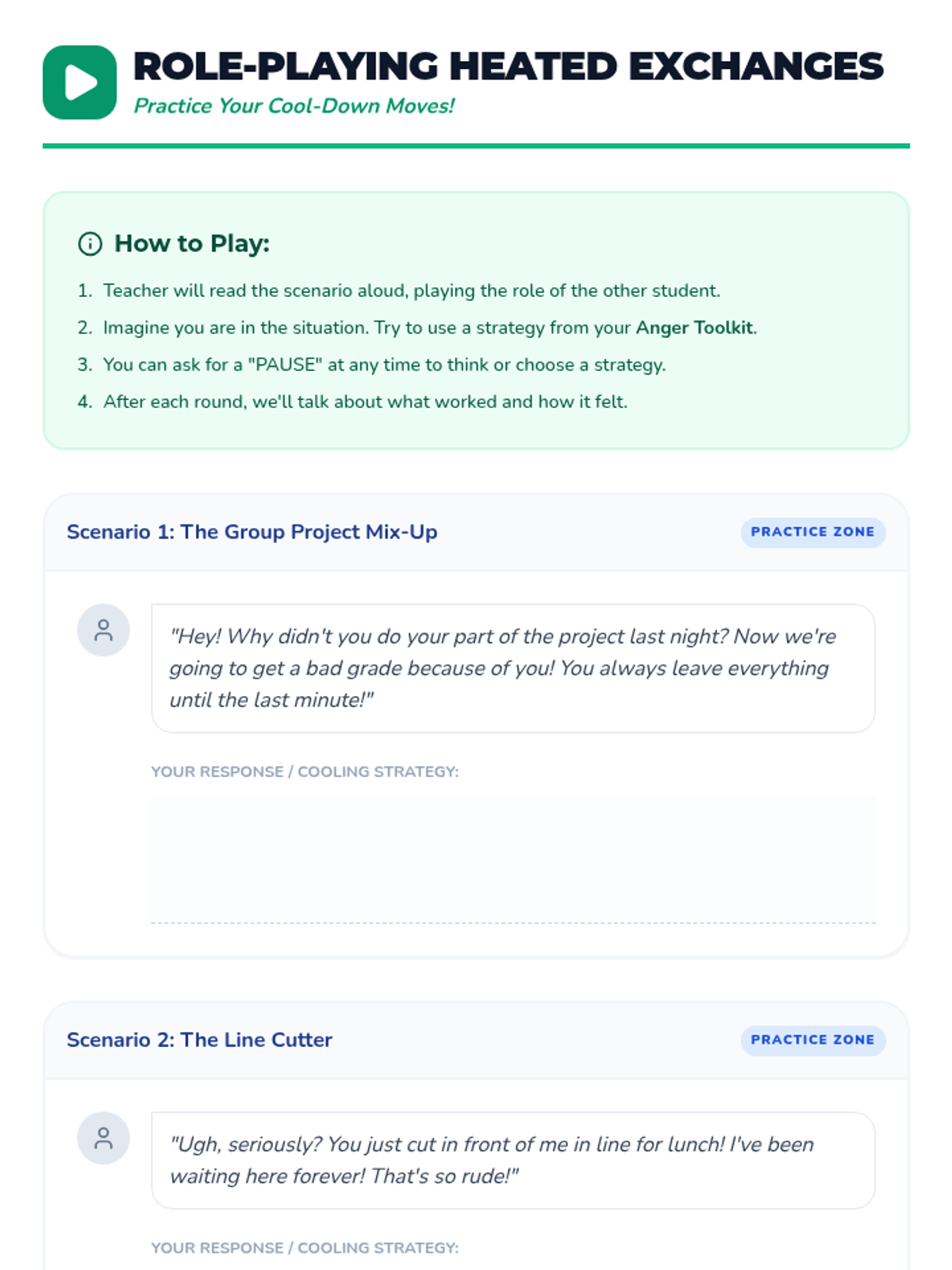Click the group project quote bubble
Screen dimensions: 952x1270
click(x=512, y=668)
